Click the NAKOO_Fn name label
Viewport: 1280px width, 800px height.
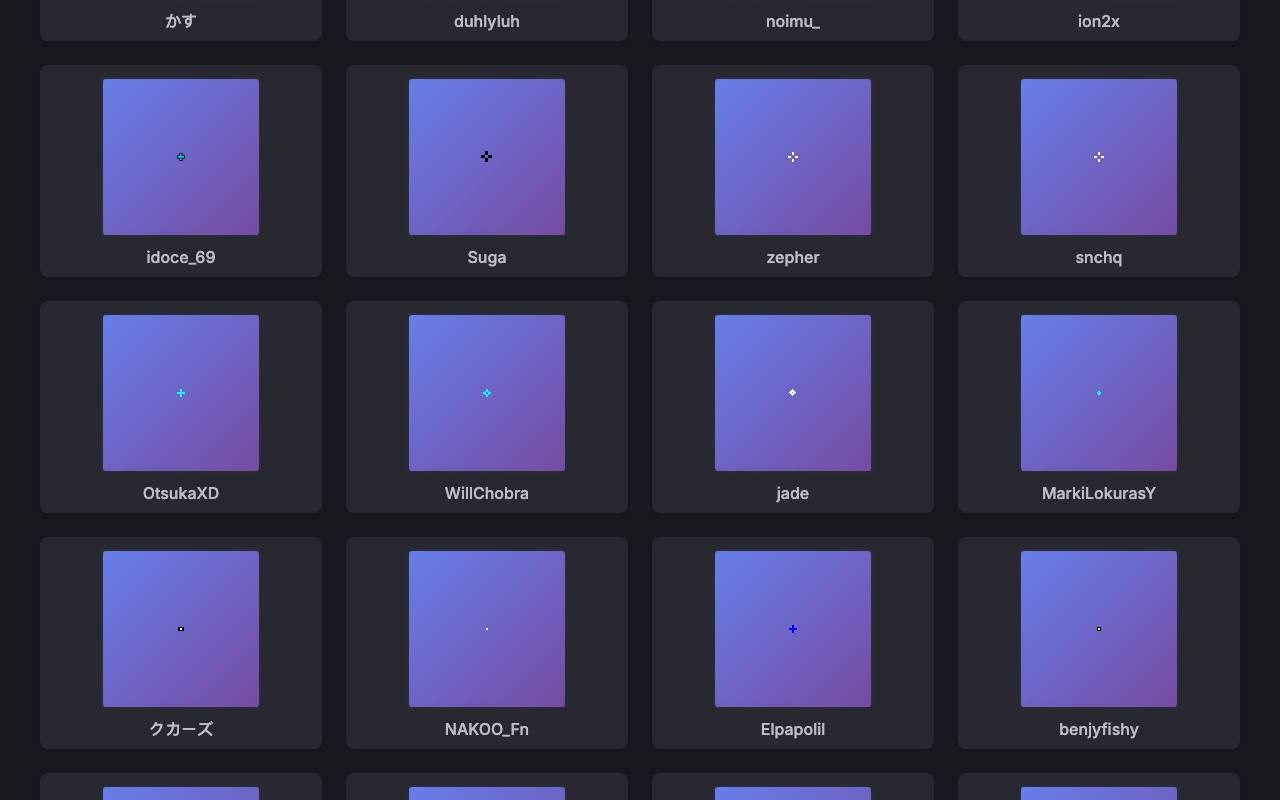click(487, 730)
